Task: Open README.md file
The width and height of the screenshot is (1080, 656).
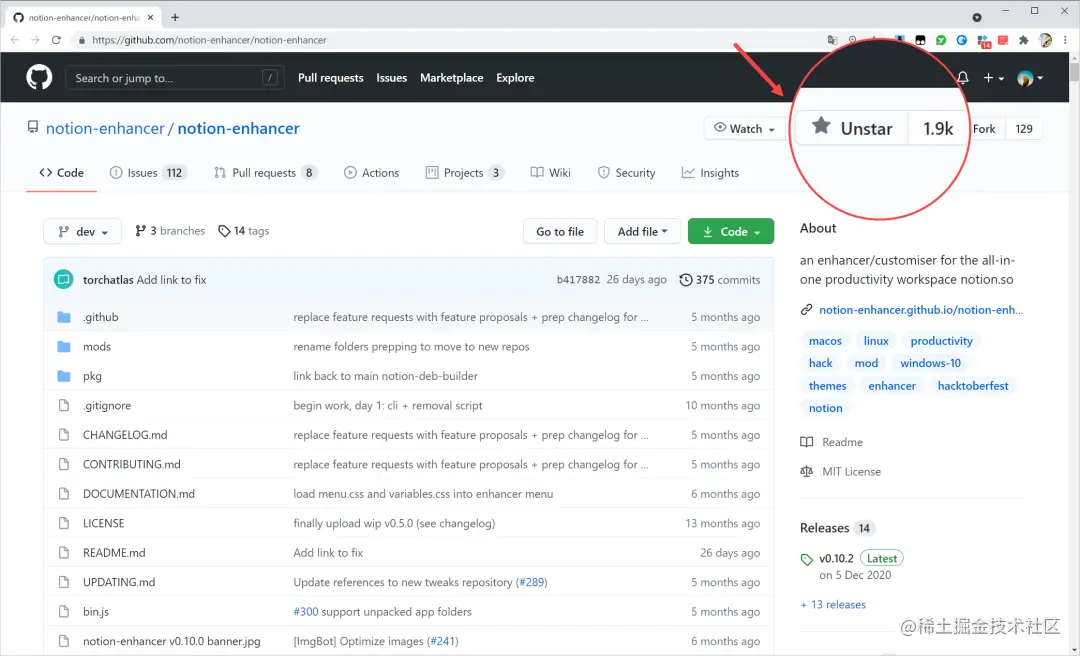Action: point(114,553)
